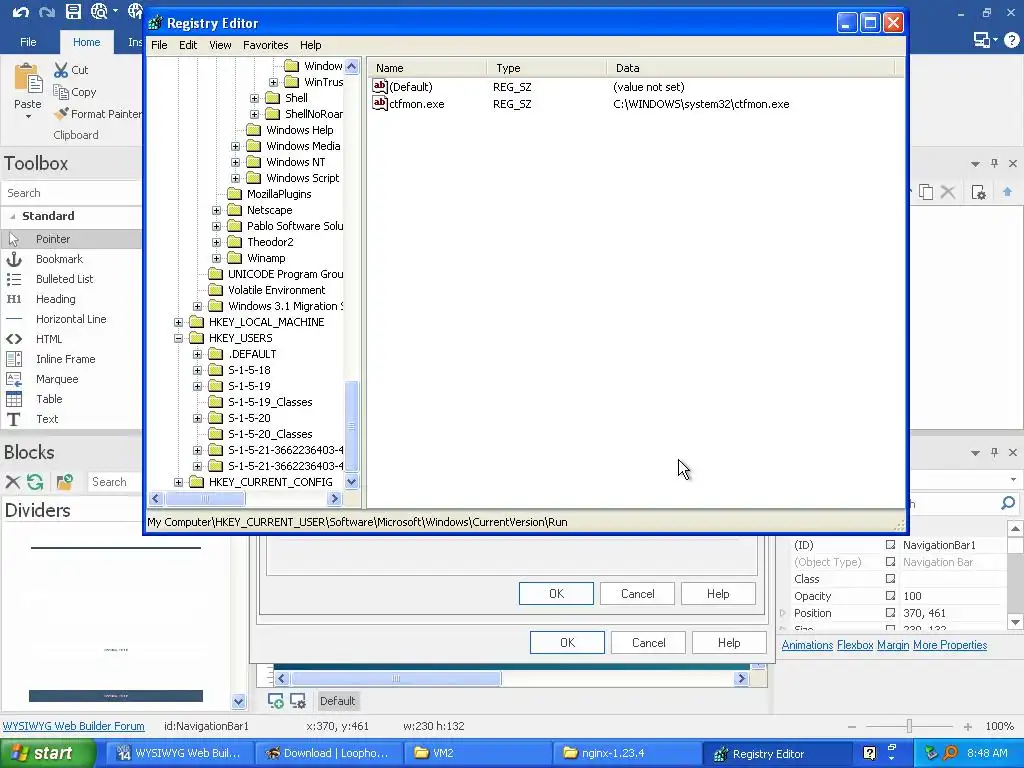Viewport: 1024px width, 768px height.
Task: Open the Registry Editor Edit menu
Action: click(188, 45)
